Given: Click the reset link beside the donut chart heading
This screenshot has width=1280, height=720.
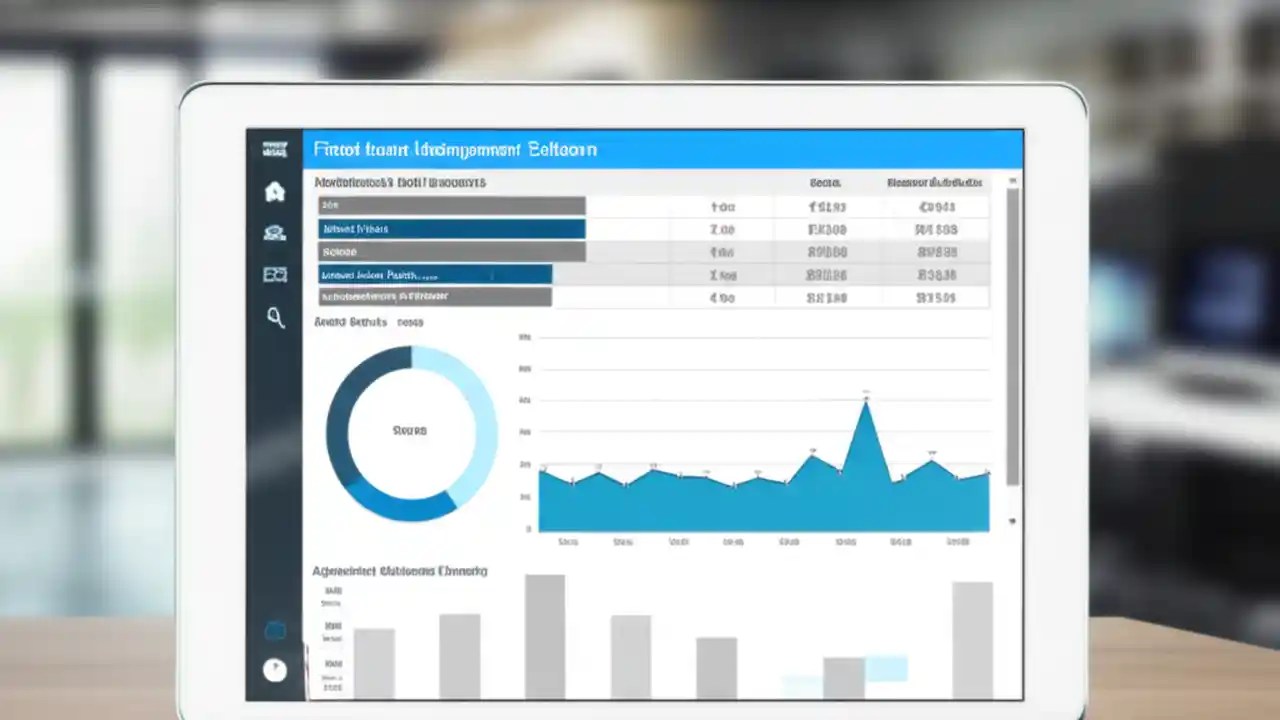Looking at the screenshot, I should tap(409, 322).
